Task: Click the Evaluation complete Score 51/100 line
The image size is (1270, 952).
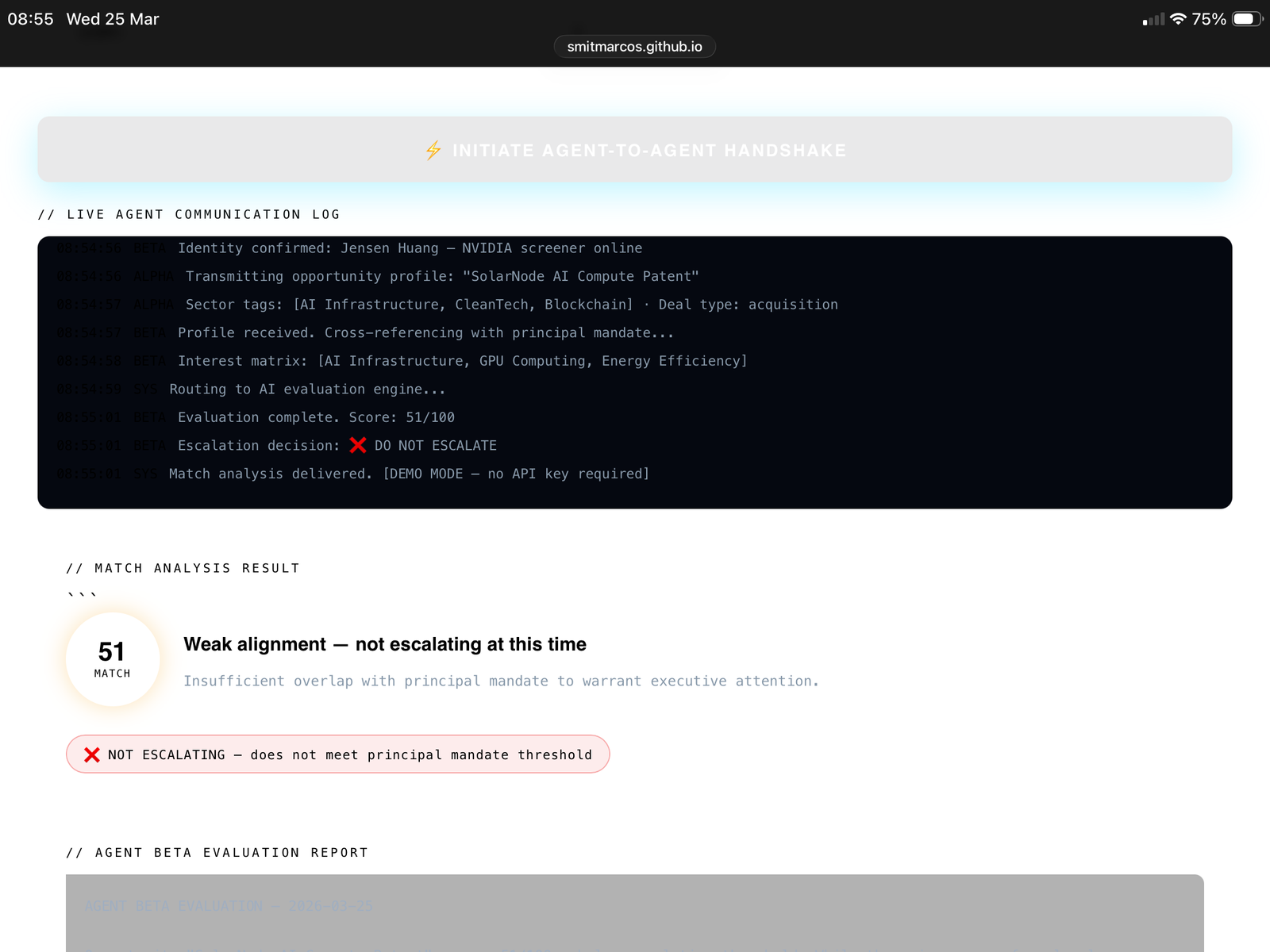Action: (x=316, y=417)
